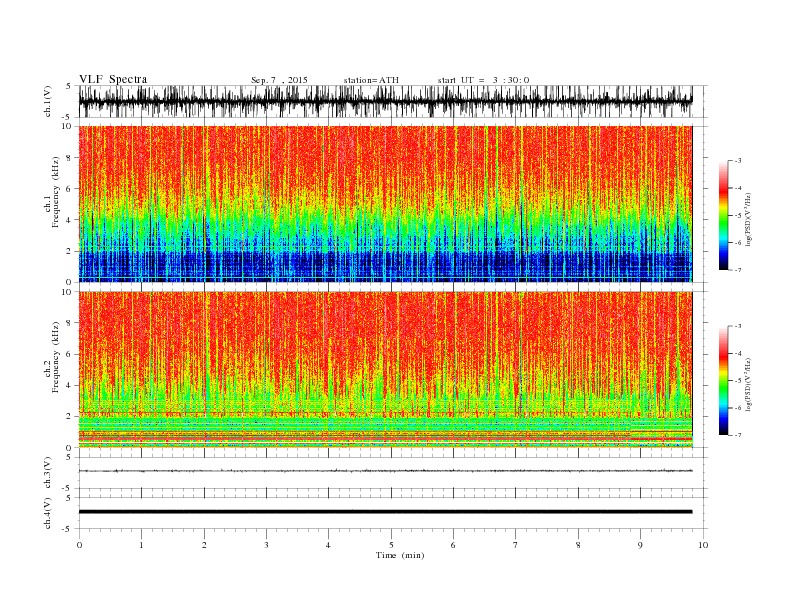Click the ch.1 "Frequency (kHz)" axis label
Screen dimensions: 792x612
[x=56, y=192]
